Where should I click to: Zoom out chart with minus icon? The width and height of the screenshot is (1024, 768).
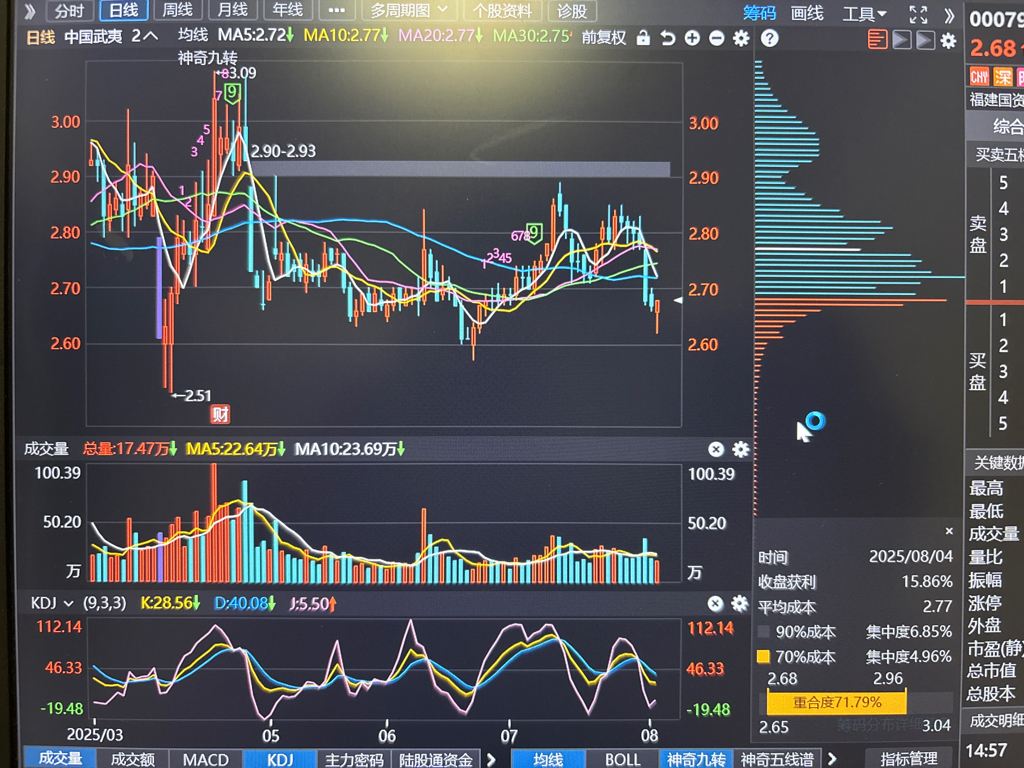pyautogui.click(x=716, y=39)
